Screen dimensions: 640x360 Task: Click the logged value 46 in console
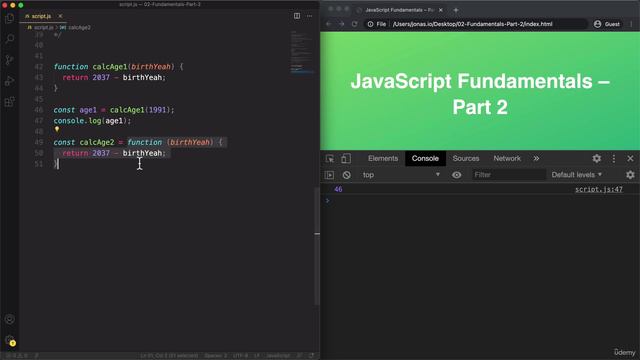338,189
